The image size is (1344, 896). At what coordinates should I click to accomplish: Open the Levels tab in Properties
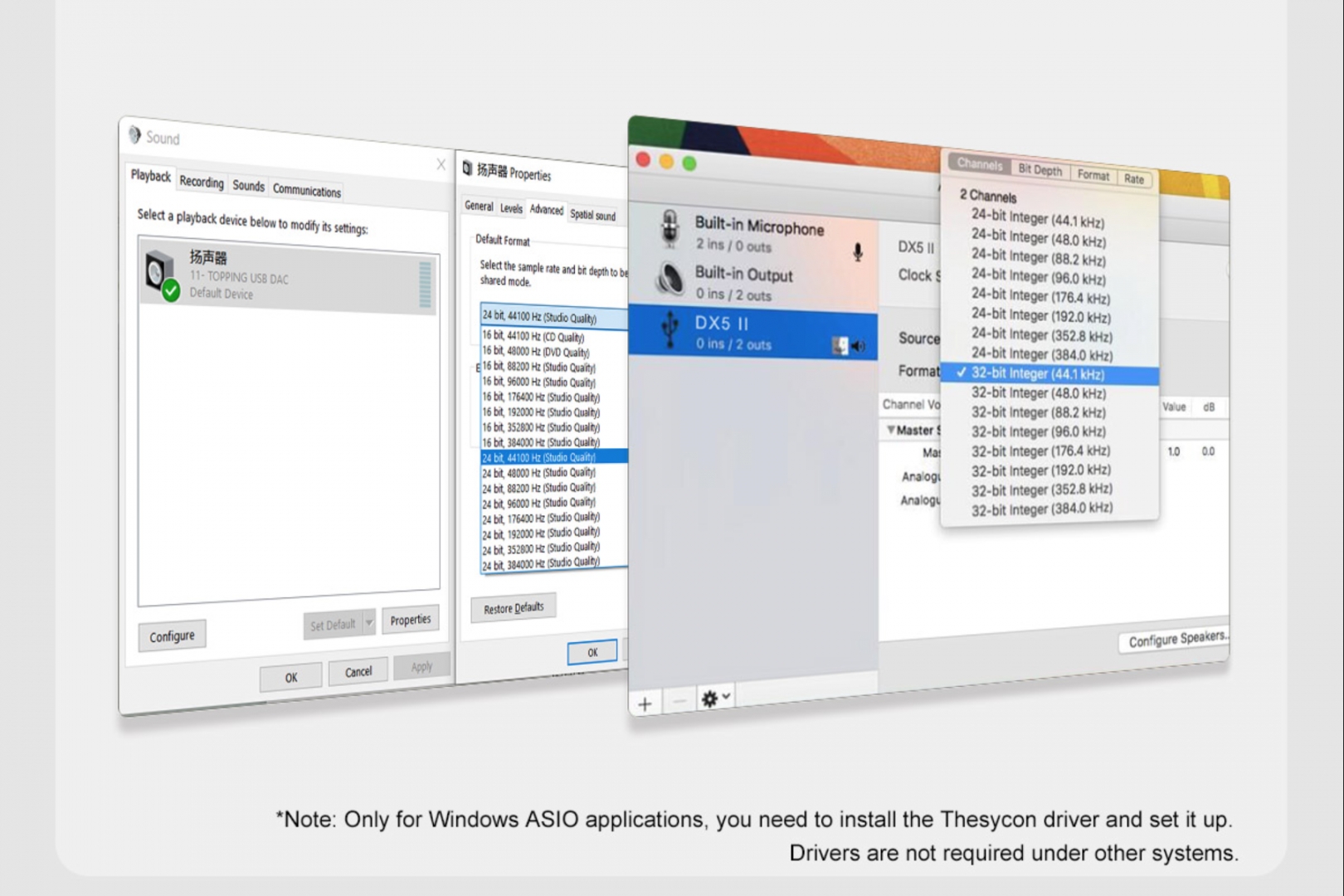[511, 208]
